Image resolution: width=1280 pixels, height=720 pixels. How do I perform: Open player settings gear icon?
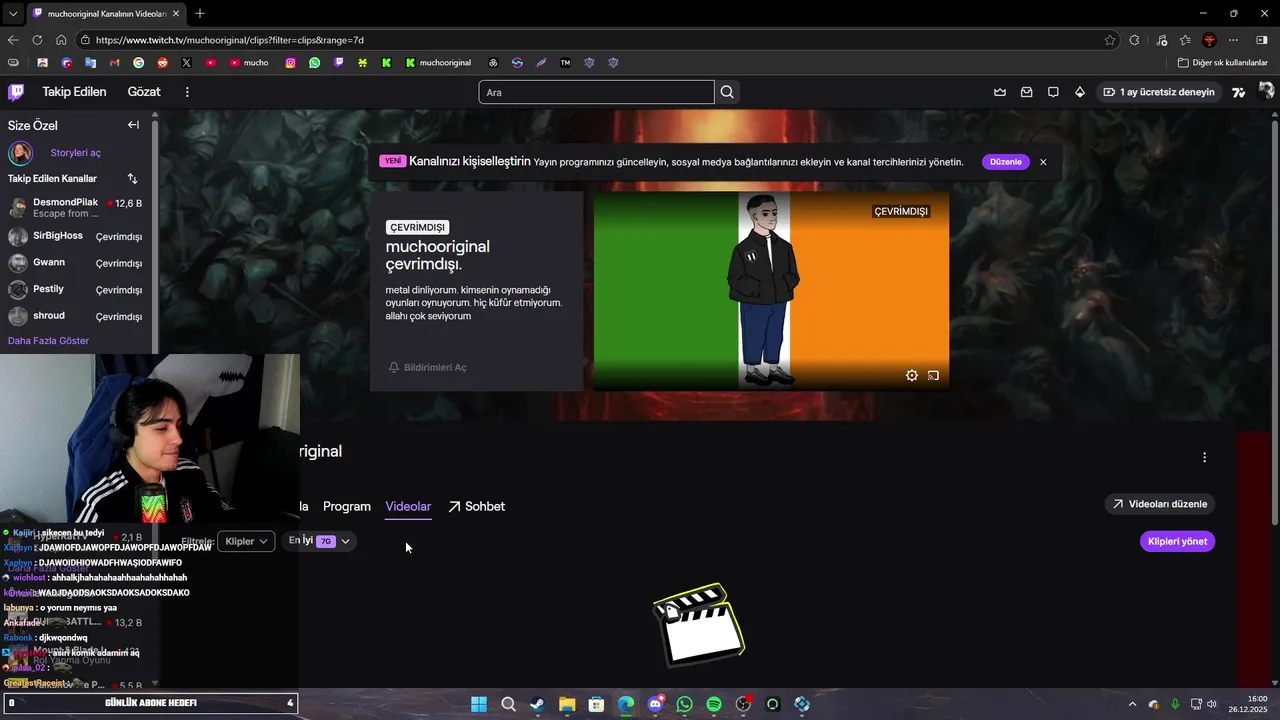coord(912,376)
